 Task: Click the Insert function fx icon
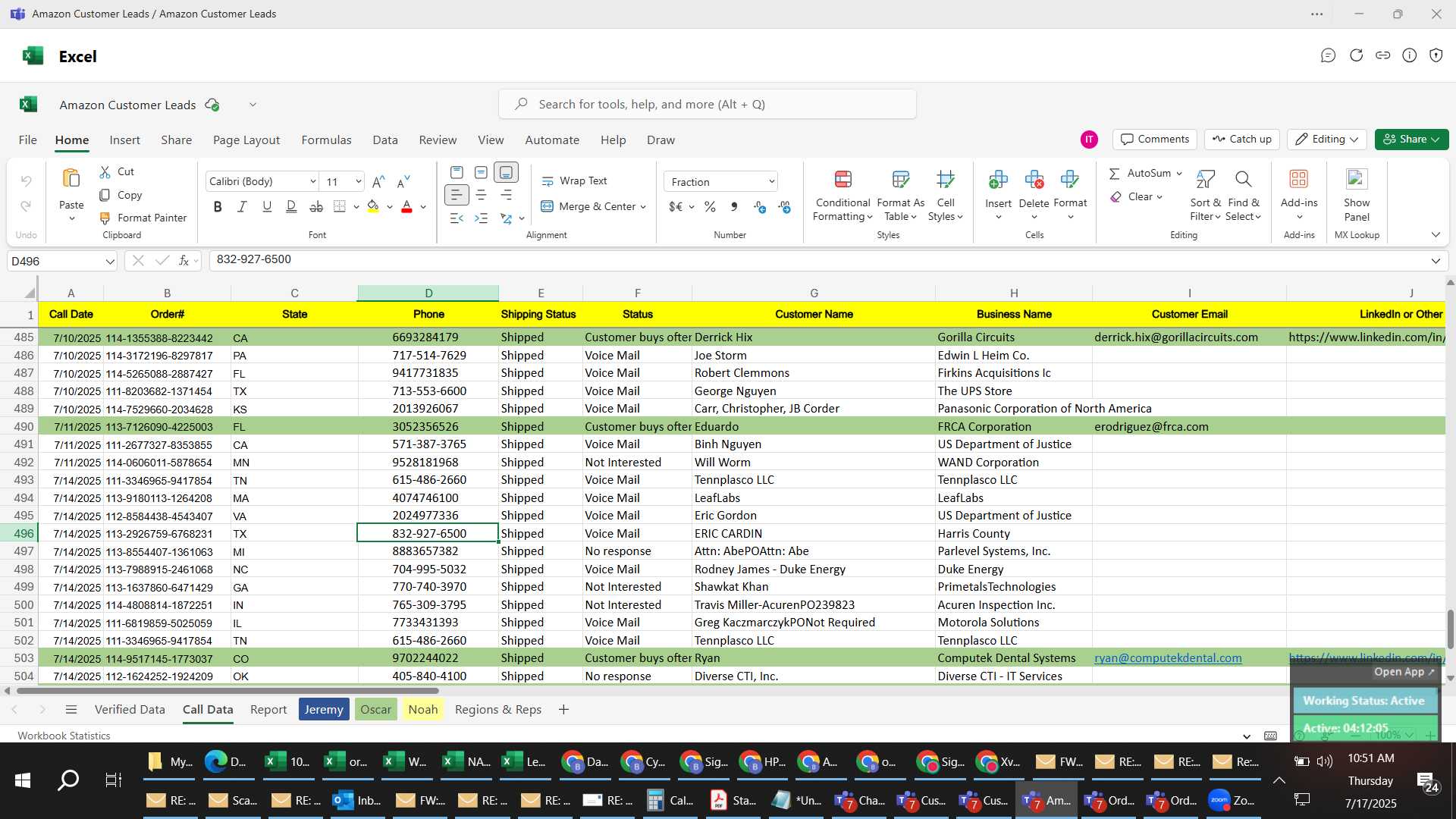click(184, 260)
